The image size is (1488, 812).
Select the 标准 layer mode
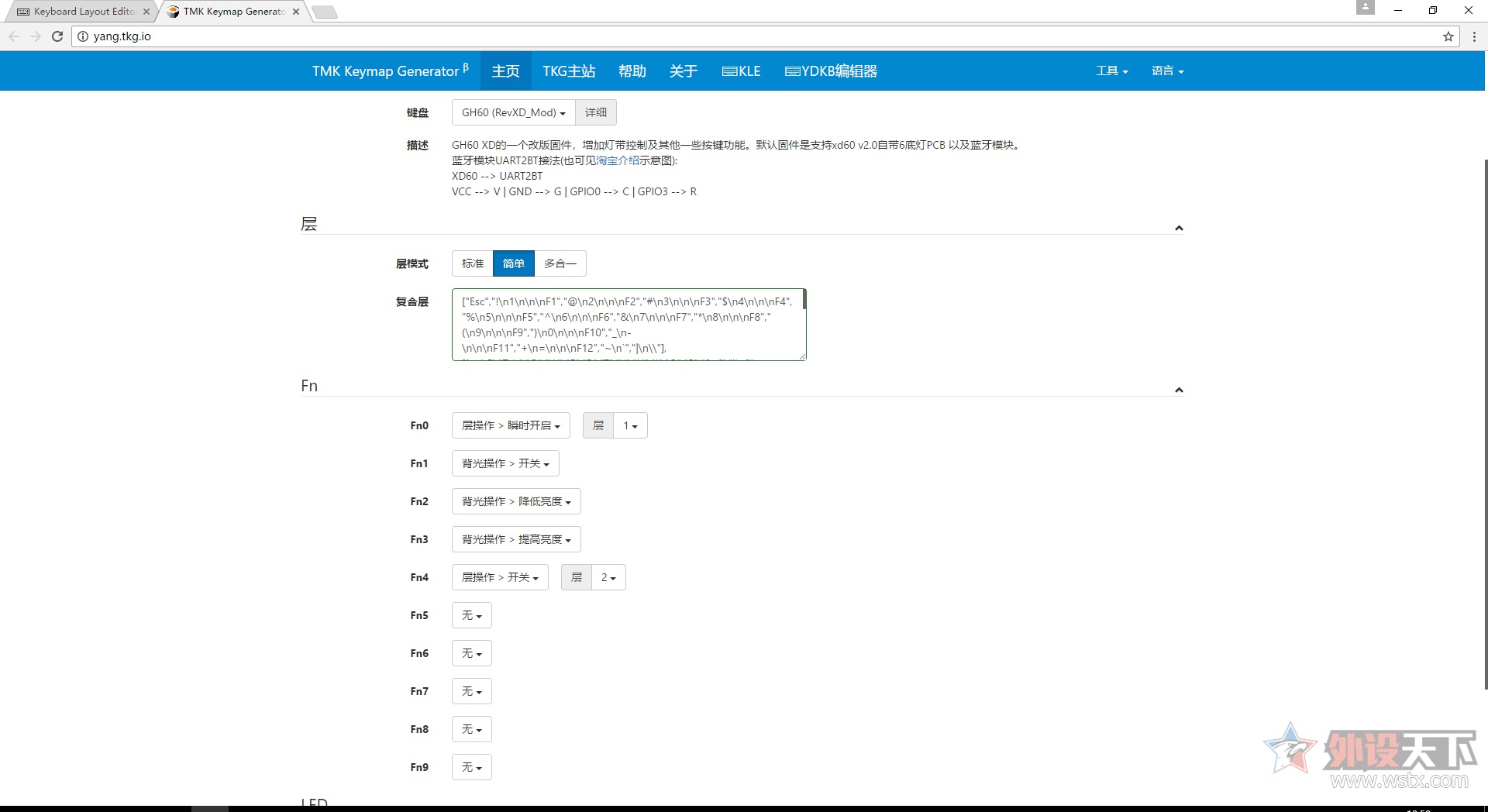pos(472,263)
